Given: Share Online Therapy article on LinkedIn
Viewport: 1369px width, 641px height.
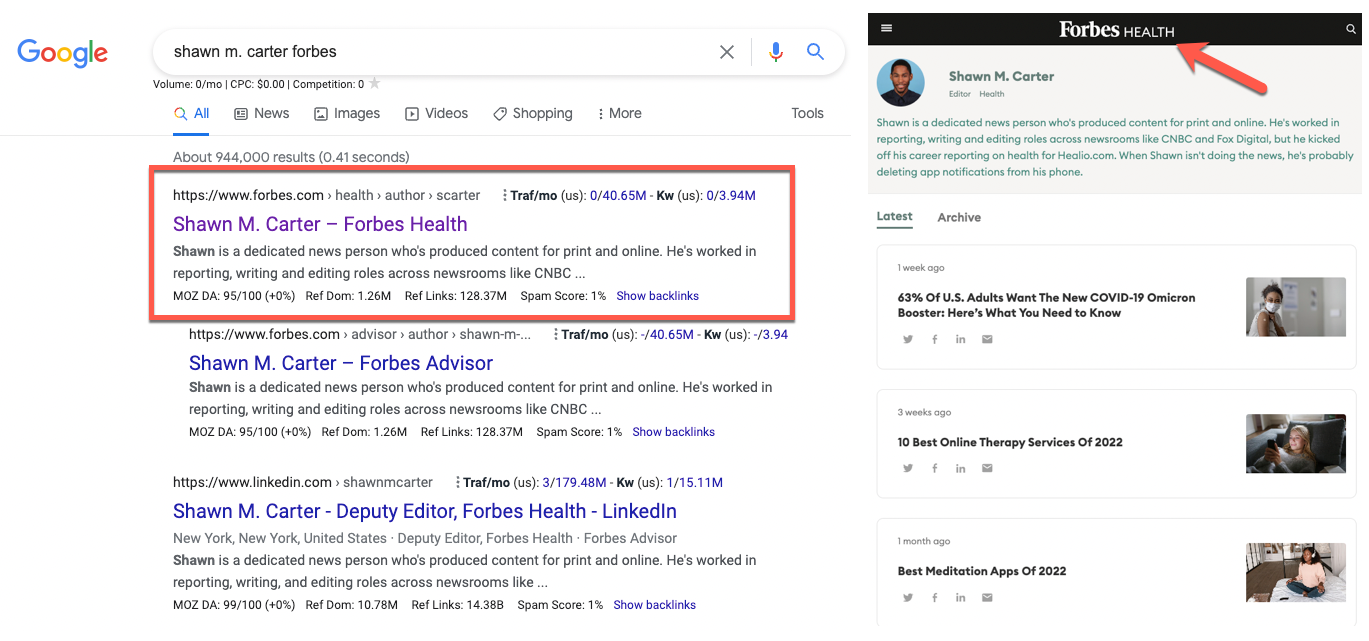Looking at the screenshot, I should coord(961,468).
